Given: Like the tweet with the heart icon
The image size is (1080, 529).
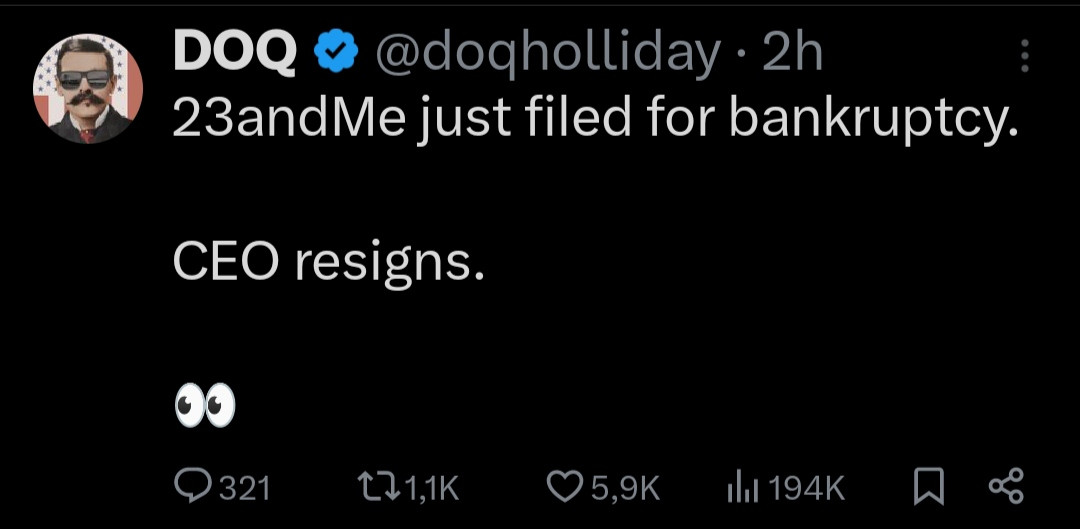Looking at the screenshot, I should click(565, 487).
